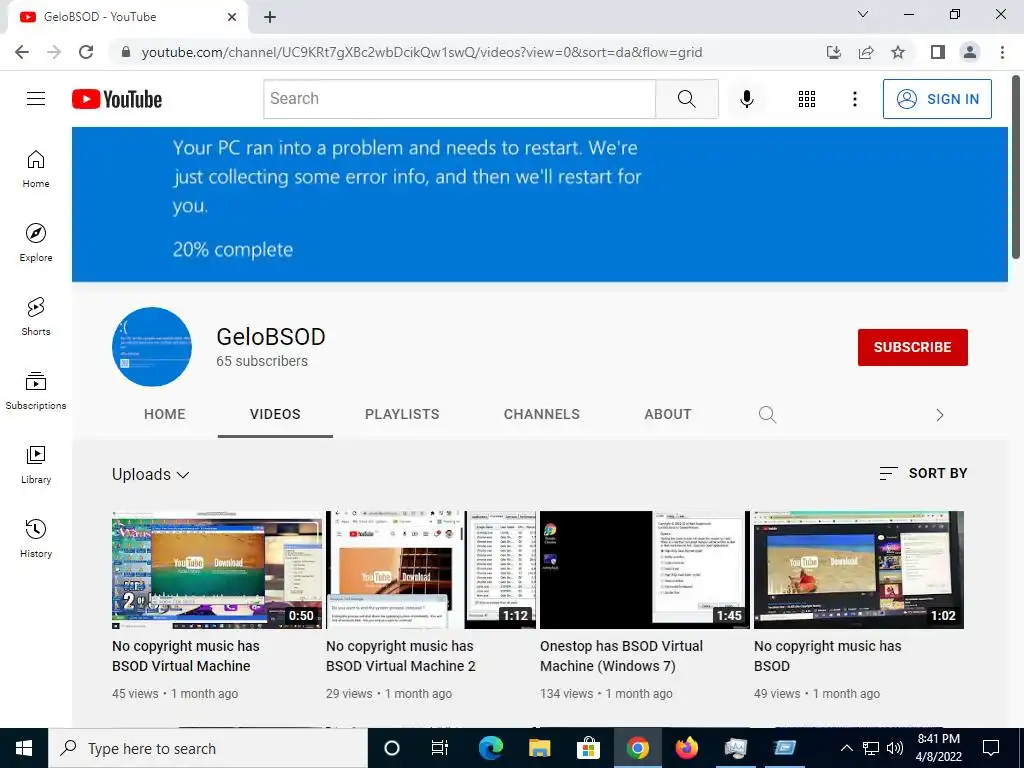Click the share page icon in address bar

pyautogui.click(x=866, y=52)
